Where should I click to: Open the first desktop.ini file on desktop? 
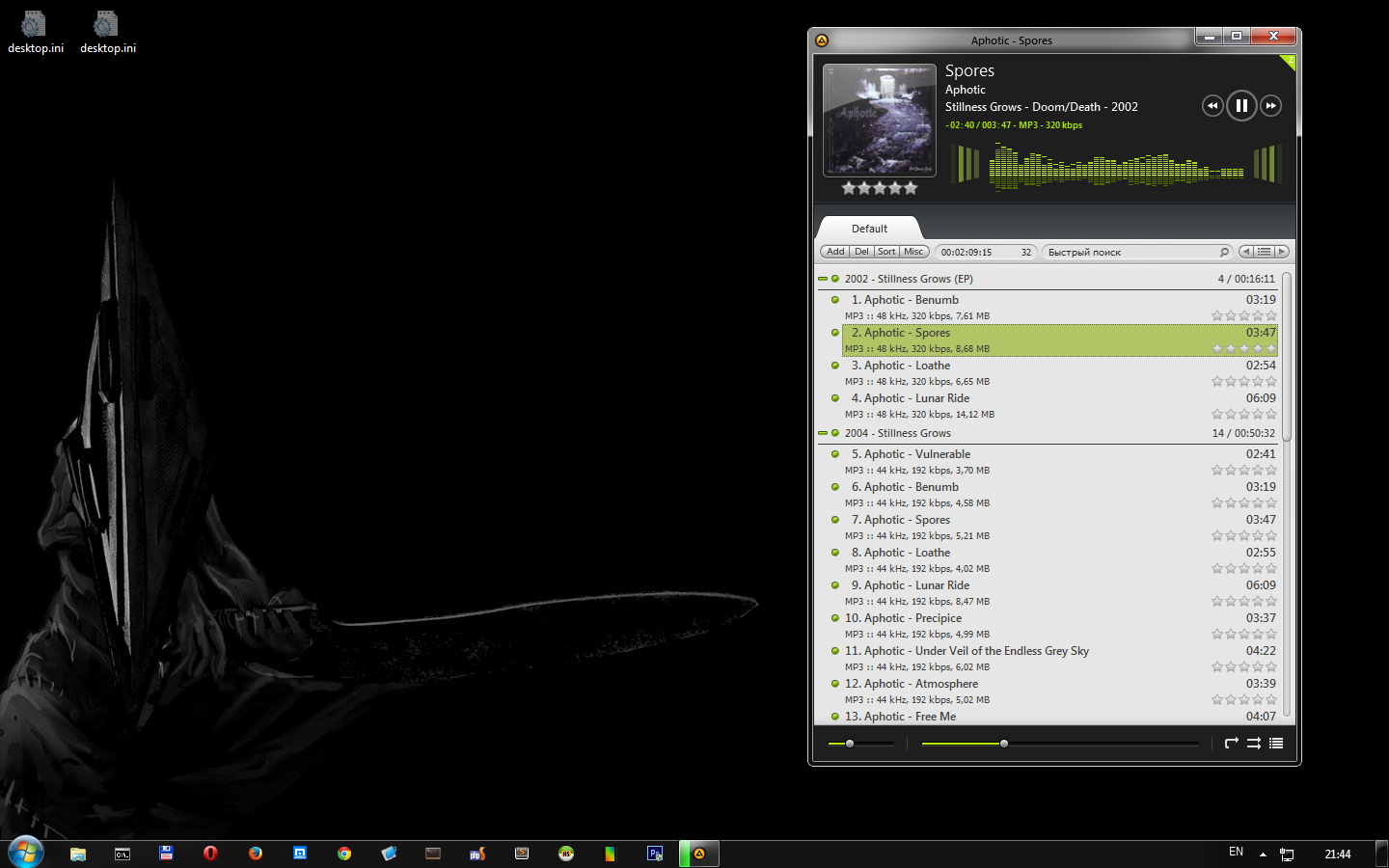pos(36,33)
